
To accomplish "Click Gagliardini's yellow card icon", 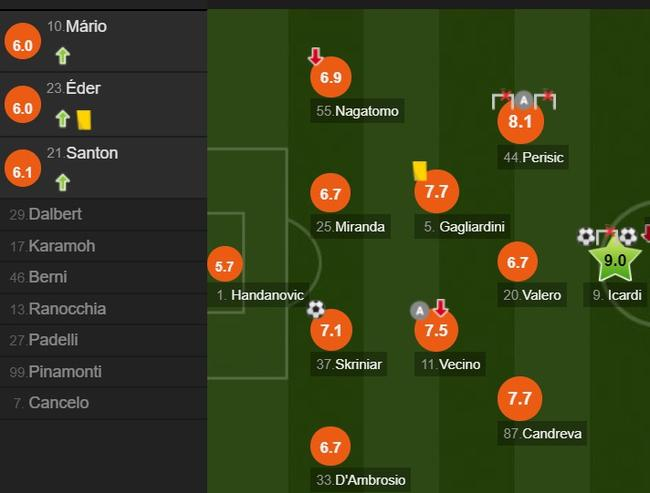I will (420, 171).
